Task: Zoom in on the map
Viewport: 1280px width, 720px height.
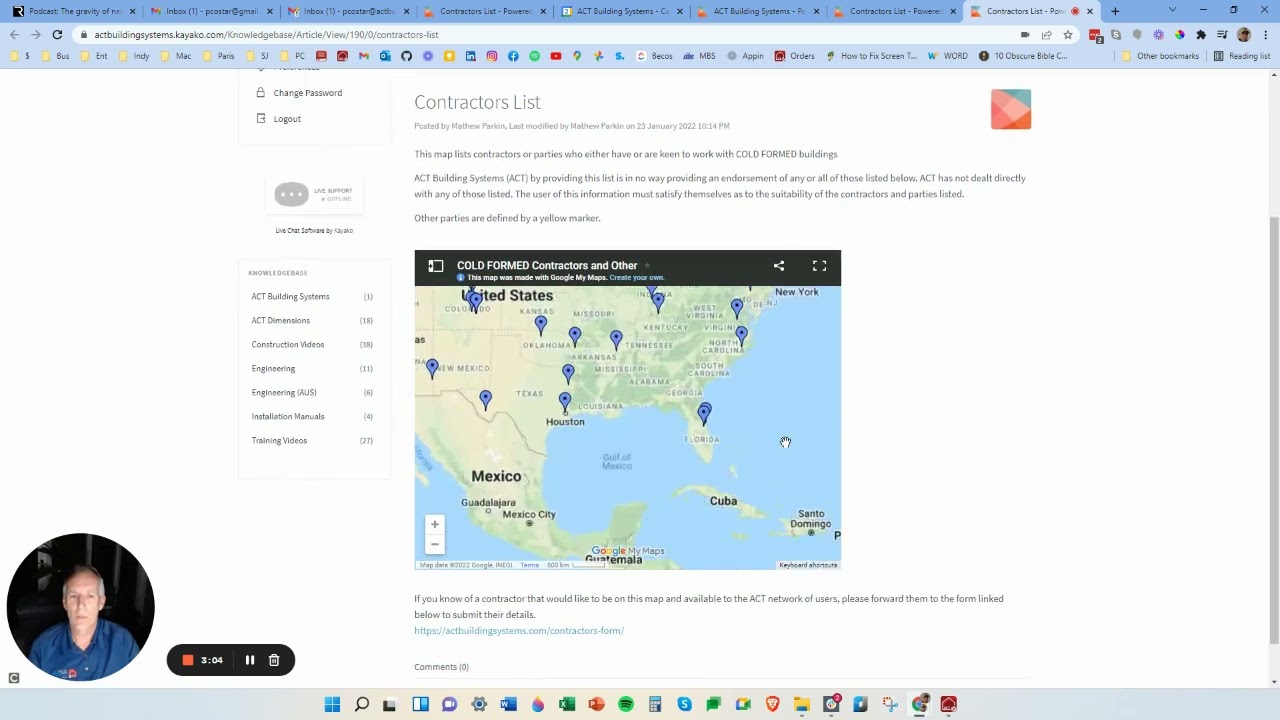Action: (x=434, y=524)
